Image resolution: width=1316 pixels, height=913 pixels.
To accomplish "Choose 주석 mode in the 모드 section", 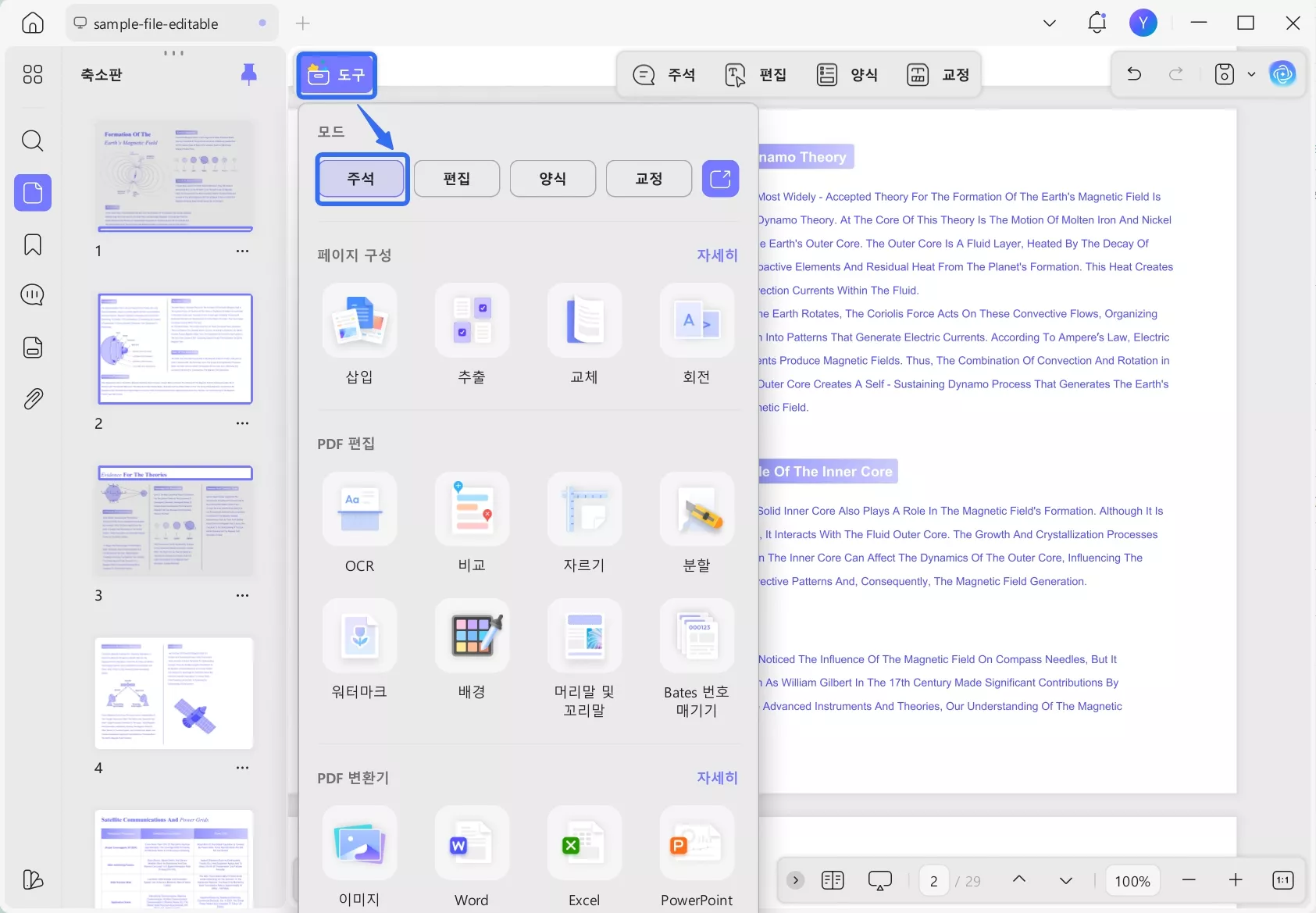I will (361, 179).
